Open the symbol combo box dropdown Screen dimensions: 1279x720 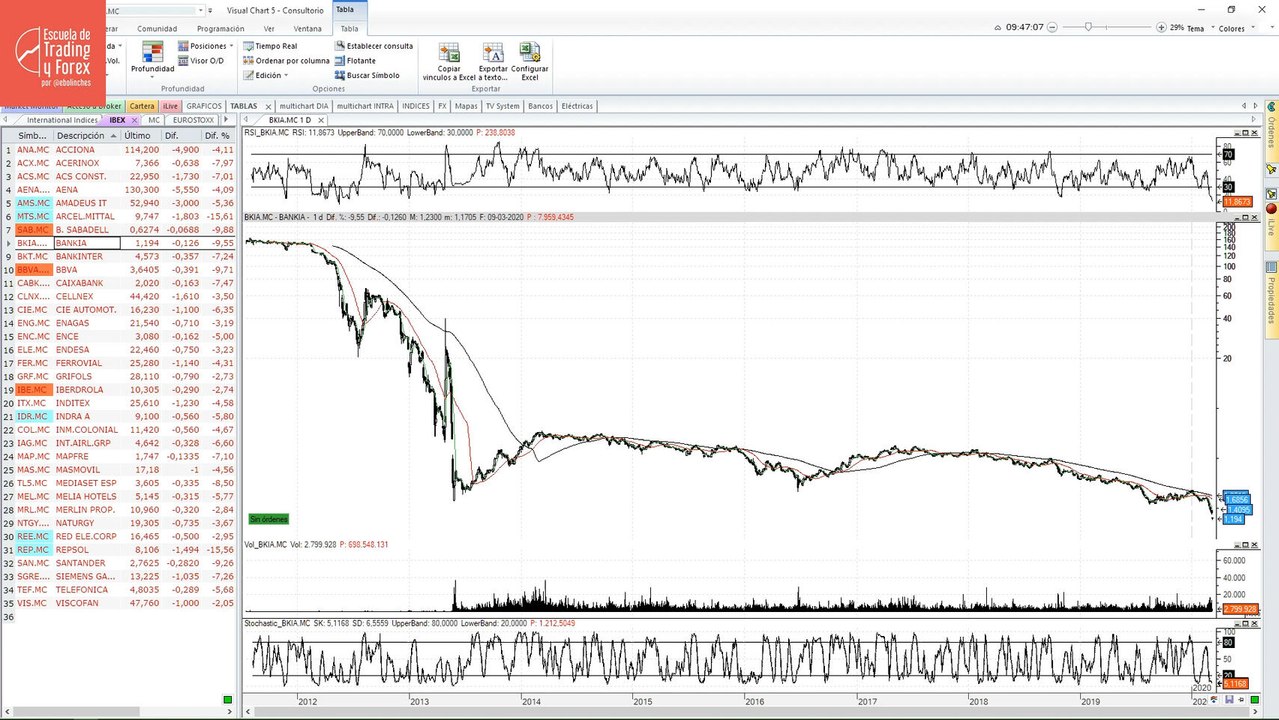pos(202,10)
